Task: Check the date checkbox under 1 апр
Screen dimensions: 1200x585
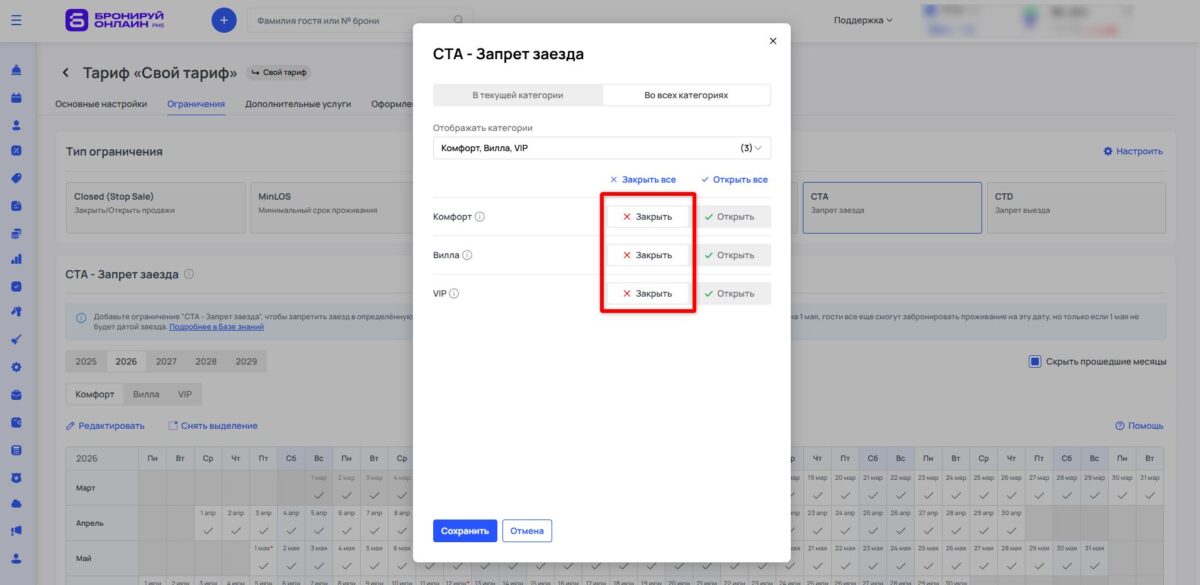Action: click(206, 530)
